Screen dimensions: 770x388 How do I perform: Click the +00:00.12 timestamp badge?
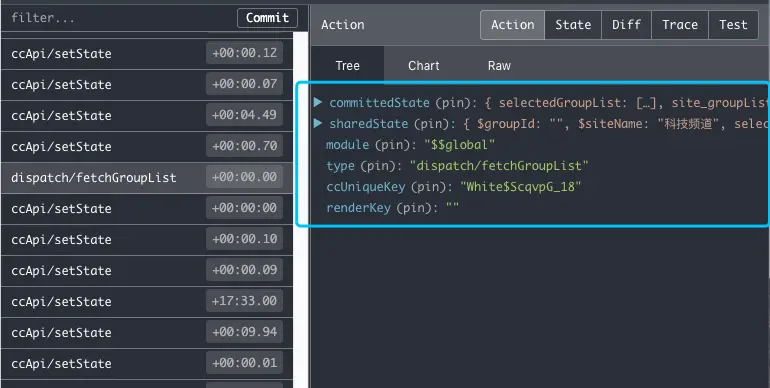click(x=245, y=53)
